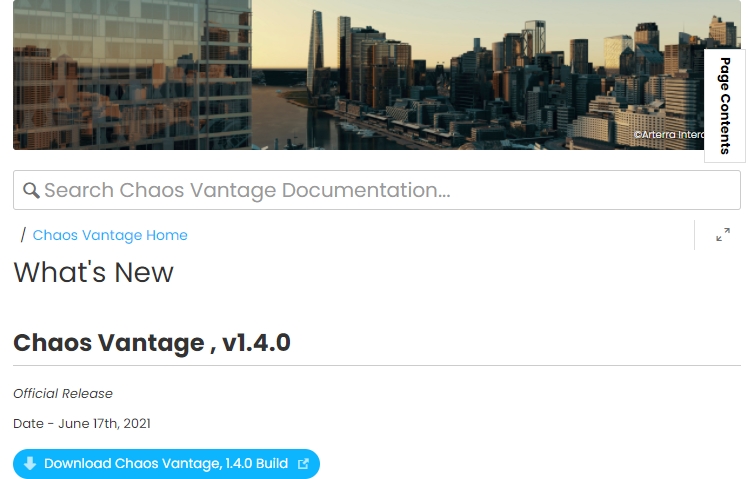Click the vertical divider beside expand icon
The image size is (750, 479).
694,234
